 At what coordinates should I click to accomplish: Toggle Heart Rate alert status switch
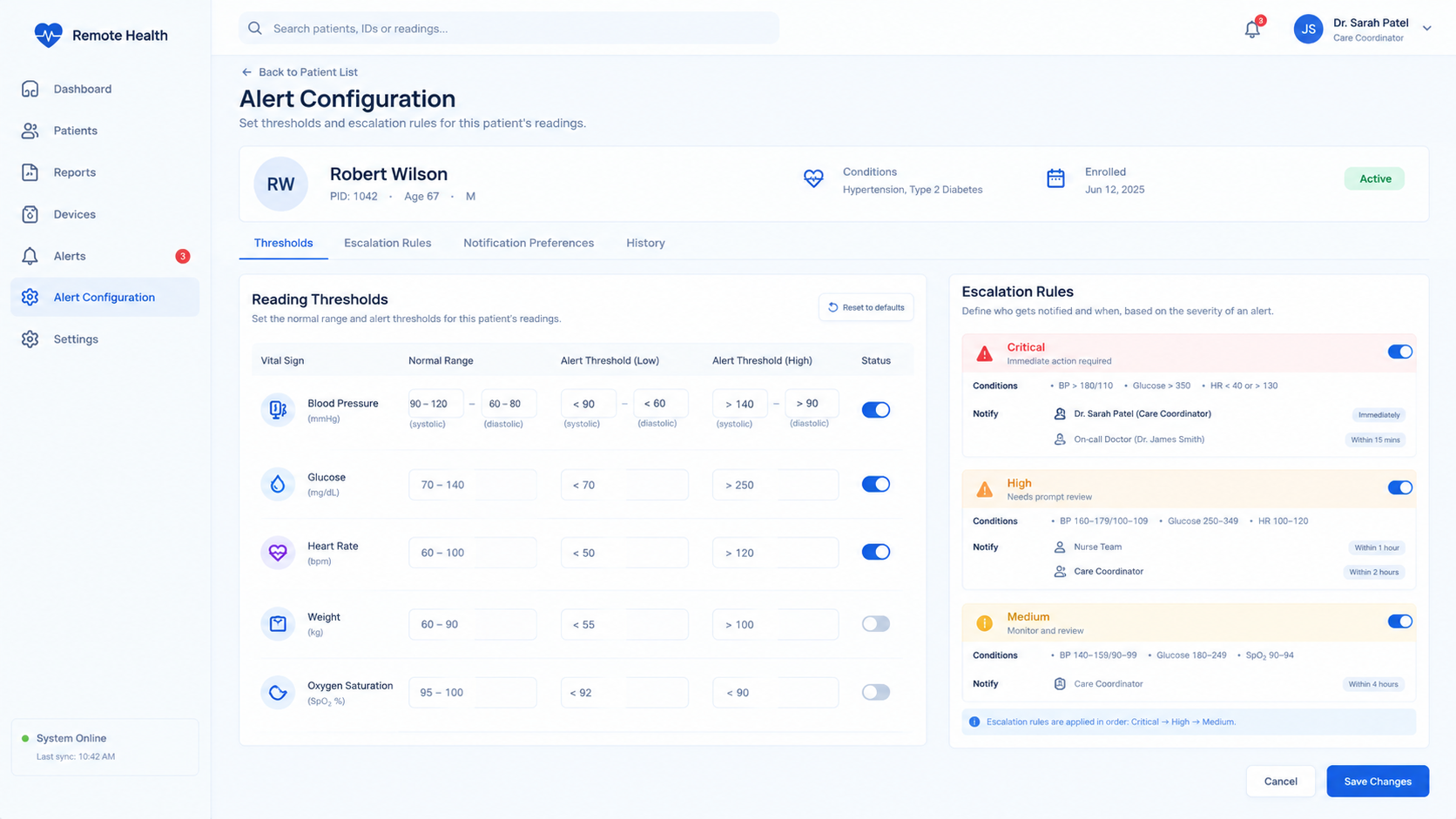point(876,552)
